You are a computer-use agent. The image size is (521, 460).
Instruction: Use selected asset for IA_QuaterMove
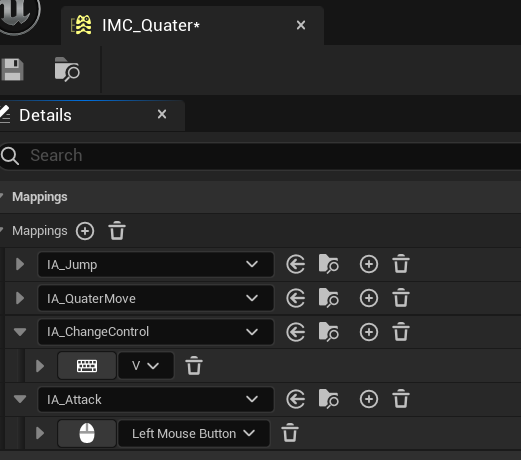[295, 298]
